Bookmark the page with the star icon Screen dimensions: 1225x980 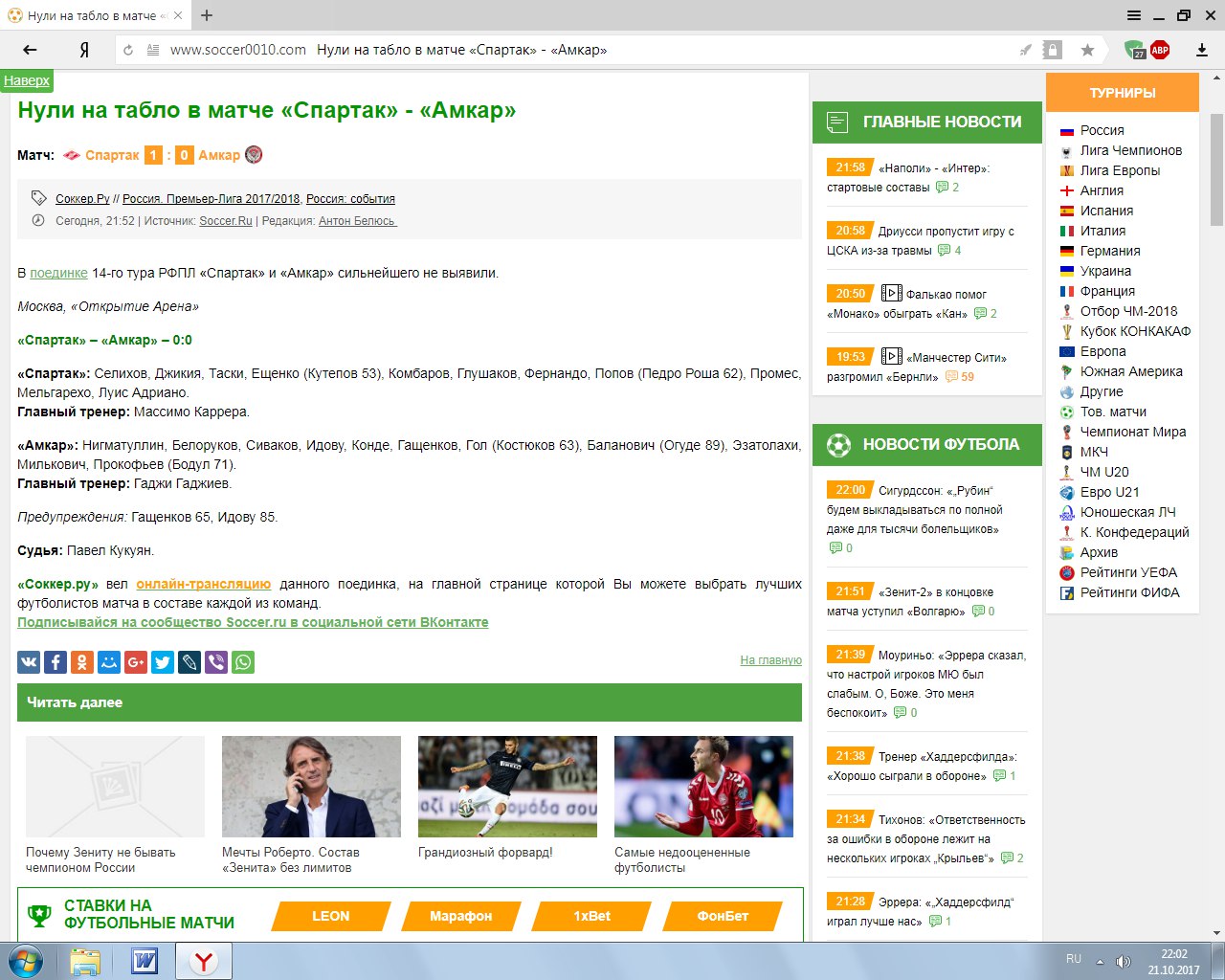click(1087, 50)
